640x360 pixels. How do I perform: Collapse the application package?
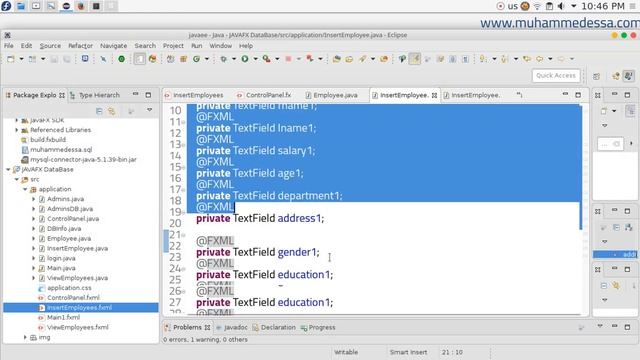point(25,189)
